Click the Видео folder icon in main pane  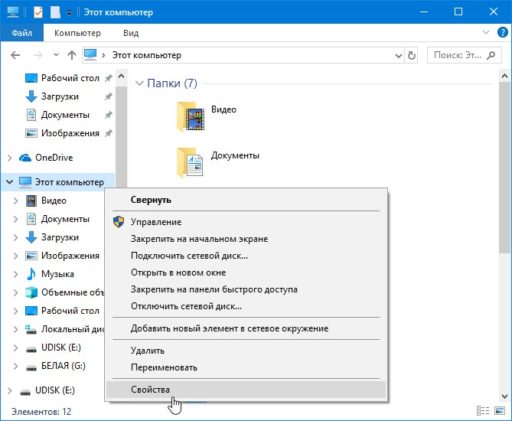[190, 117]
